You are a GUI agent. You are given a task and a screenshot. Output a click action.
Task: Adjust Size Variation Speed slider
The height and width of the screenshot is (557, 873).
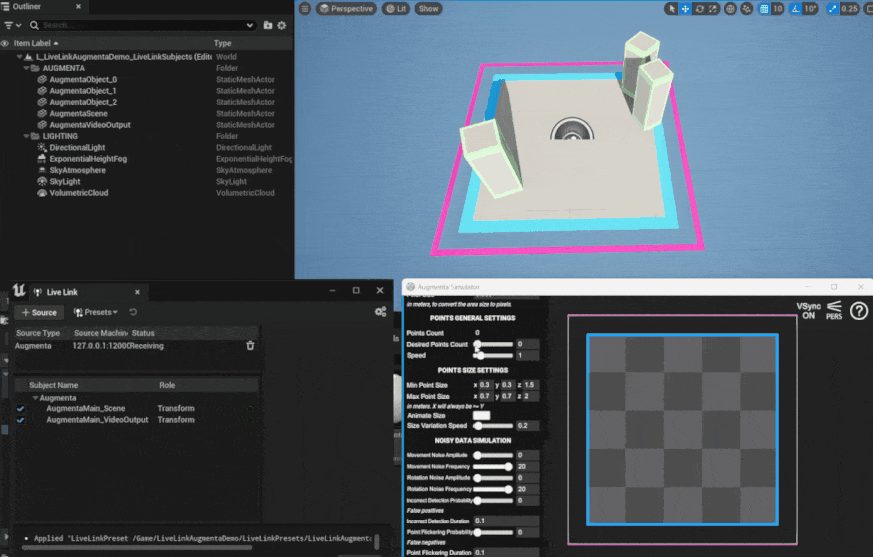coord(493,426)
